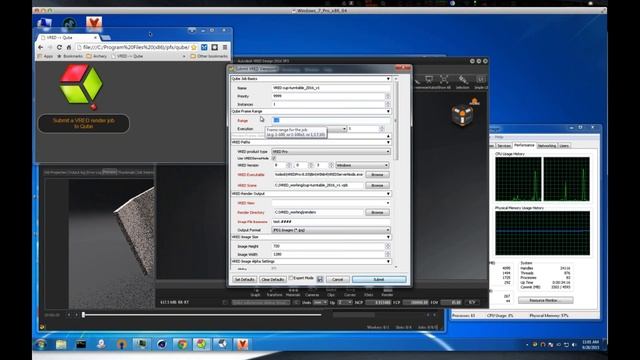Enable Expert Mode checkbox
640x360 pixels.
[291, 278]
